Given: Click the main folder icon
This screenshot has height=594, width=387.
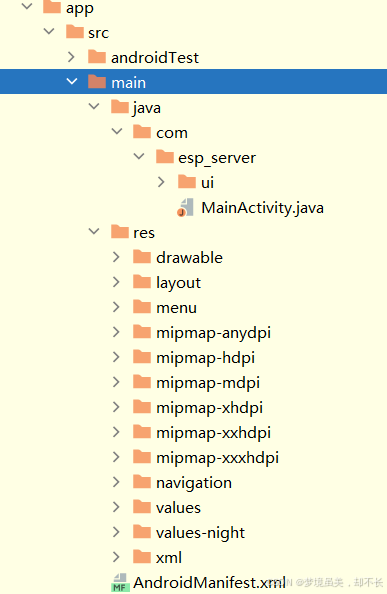Looking at the screenshot, I should click(x=97, y=82).
